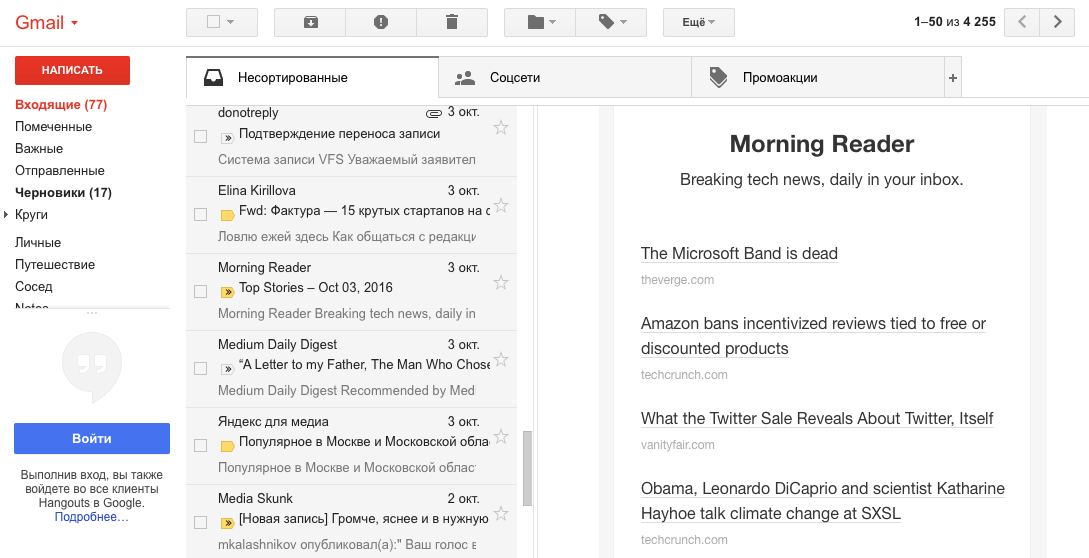
Task: Click the Hangouts quote bubble icon
Action: 92,366
